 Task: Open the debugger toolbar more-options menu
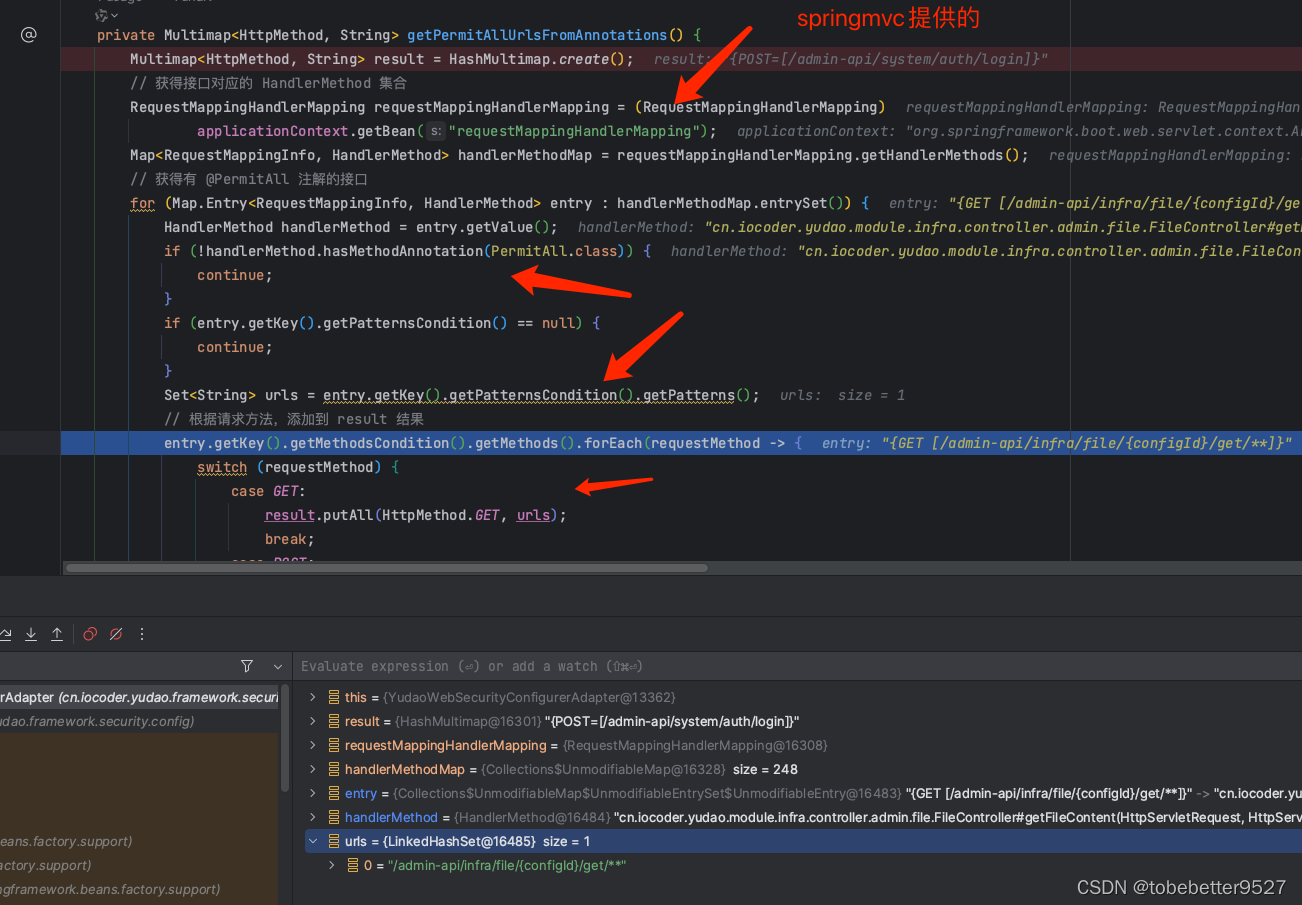pyautogui.click(x=142, y=634)
